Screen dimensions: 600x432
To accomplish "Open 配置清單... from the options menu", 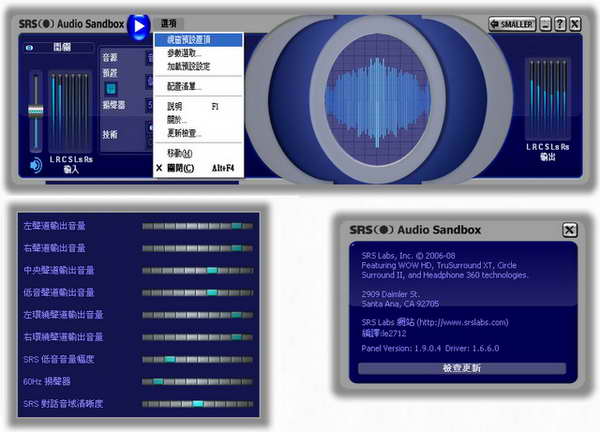I will pos(186,87).
